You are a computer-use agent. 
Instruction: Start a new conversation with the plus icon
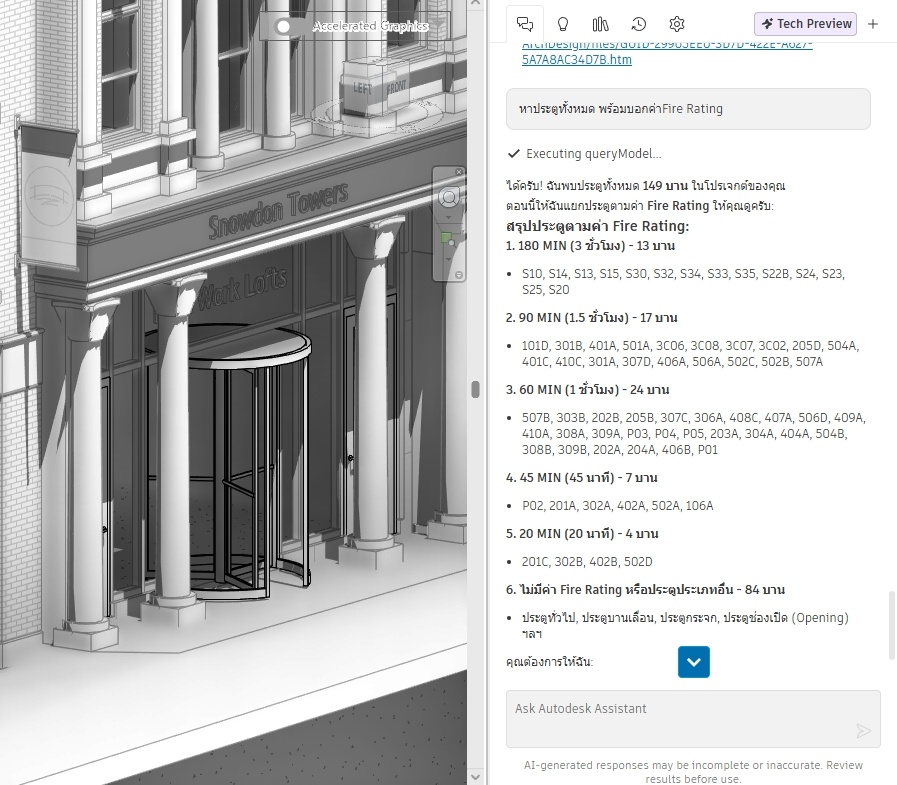(x=872, y=24)
